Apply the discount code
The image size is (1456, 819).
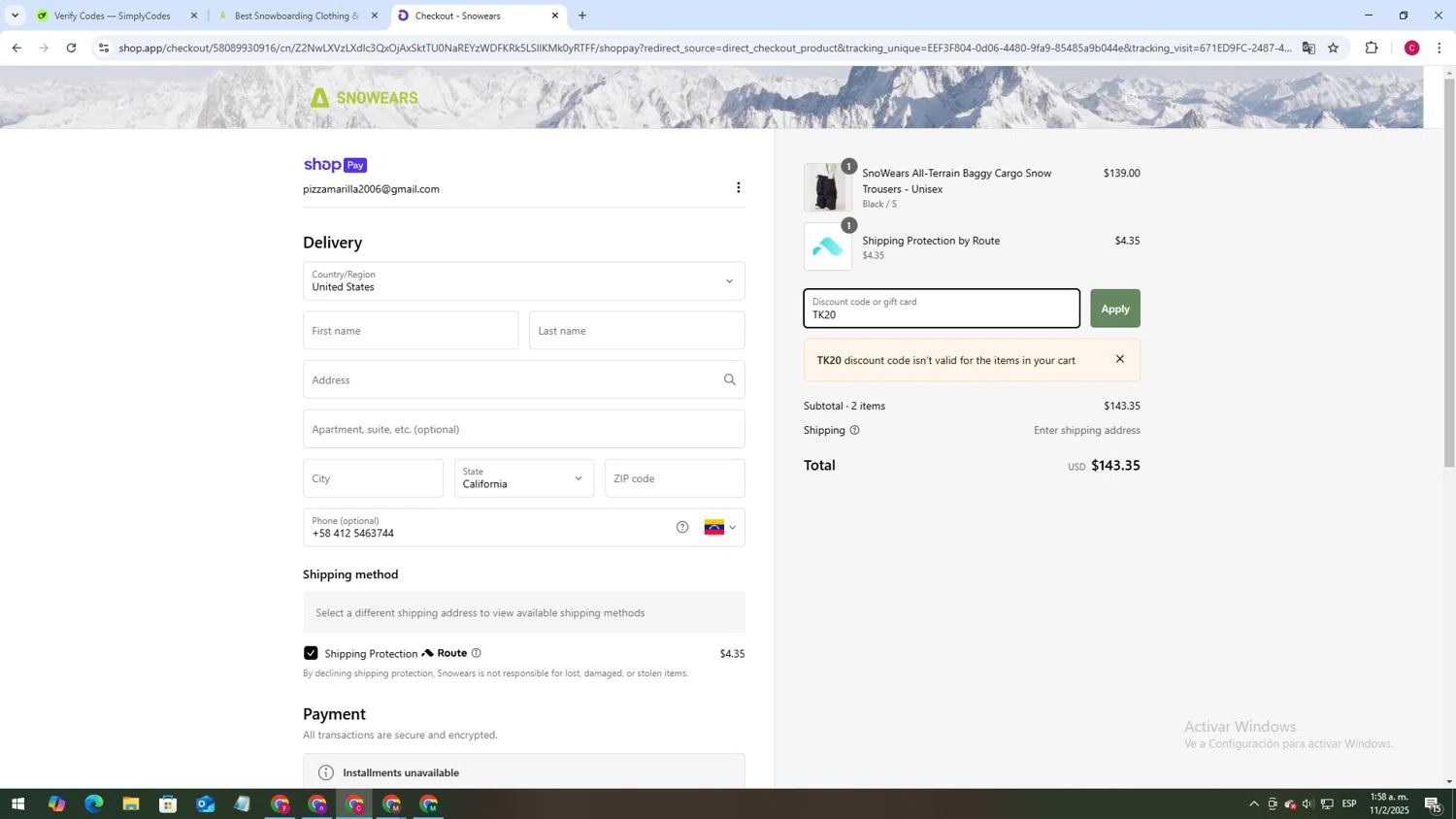1114,309
